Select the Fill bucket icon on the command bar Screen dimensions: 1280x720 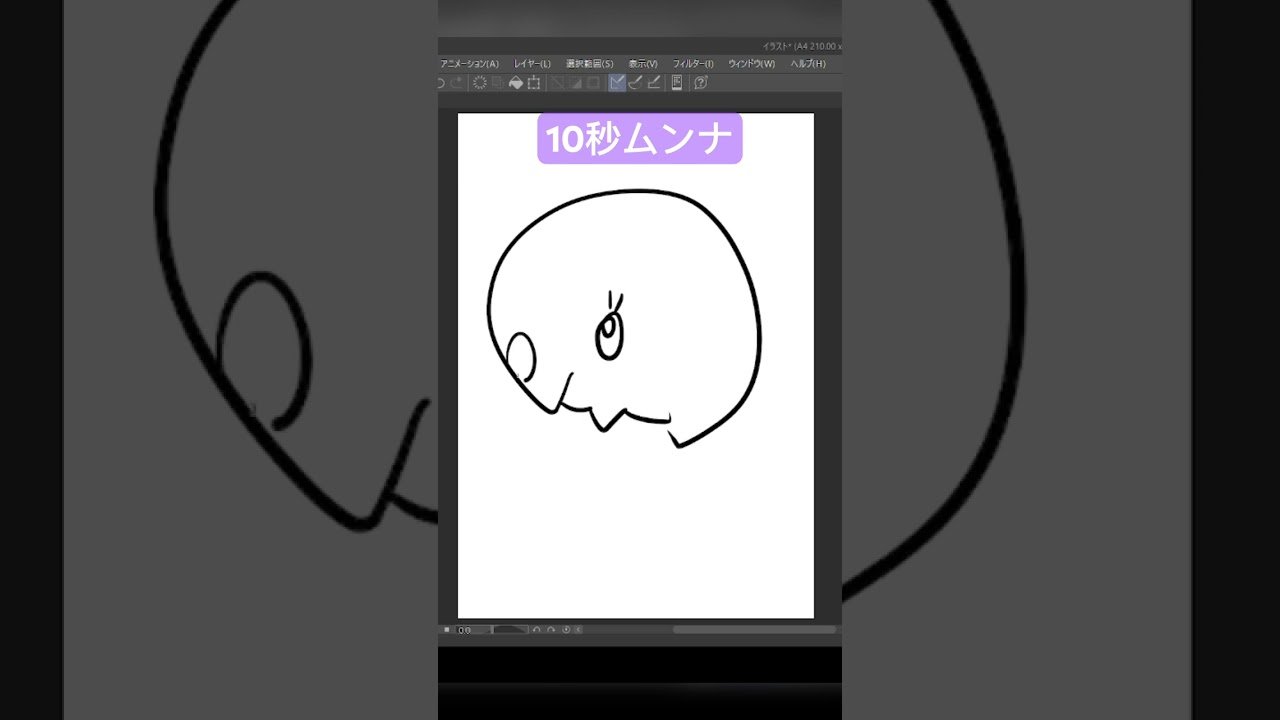click(x=515, y=82)
